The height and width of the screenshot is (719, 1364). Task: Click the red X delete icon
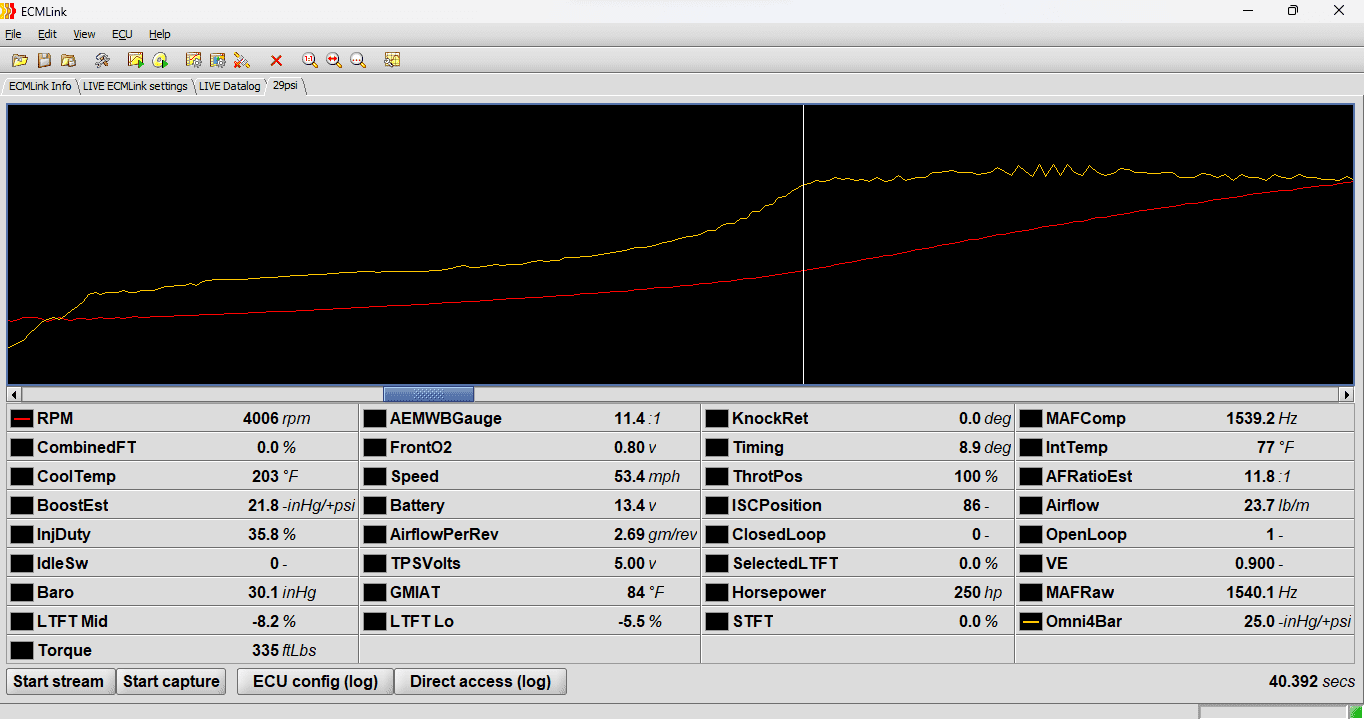[277, 61]
